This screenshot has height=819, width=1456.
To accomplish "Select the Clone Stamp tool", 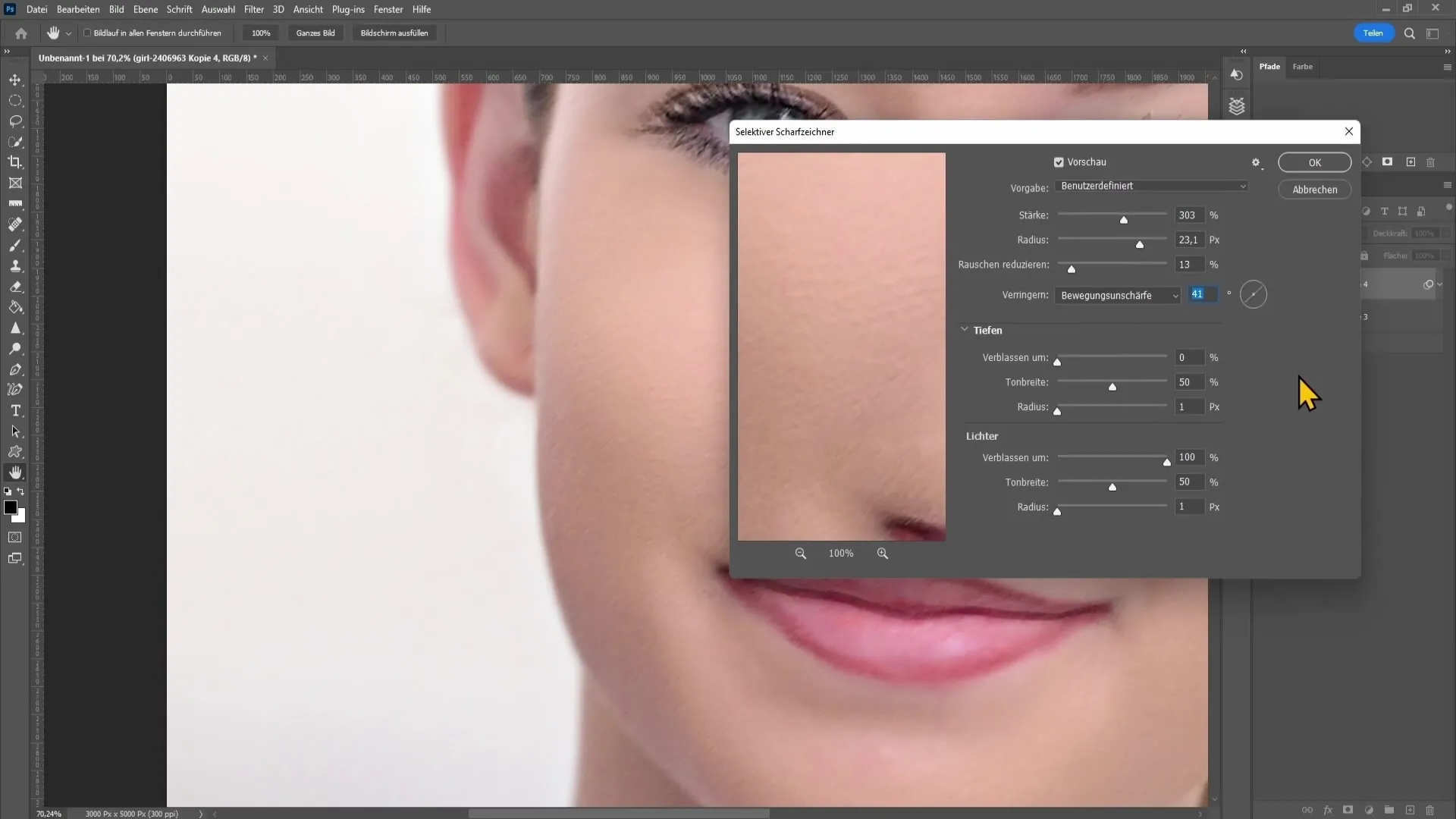I will click(x=15, y=266).
